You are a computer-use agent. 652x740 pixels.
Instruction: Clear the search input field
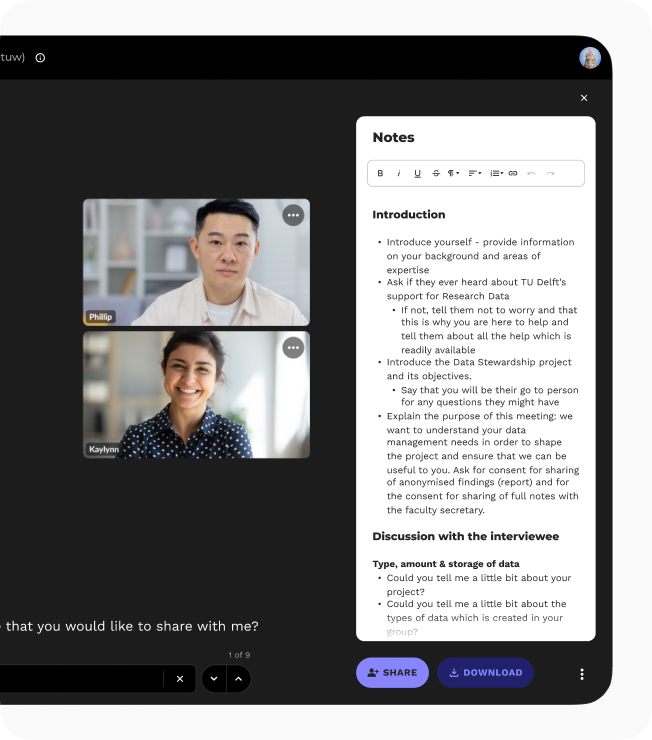180,679
